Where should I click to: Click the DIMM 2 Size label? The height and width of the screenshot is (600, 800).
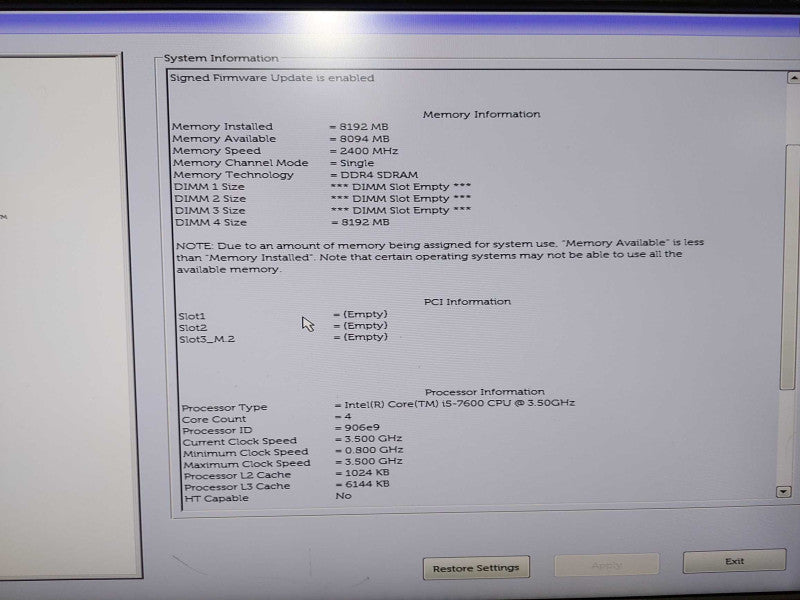click(210, 198)
